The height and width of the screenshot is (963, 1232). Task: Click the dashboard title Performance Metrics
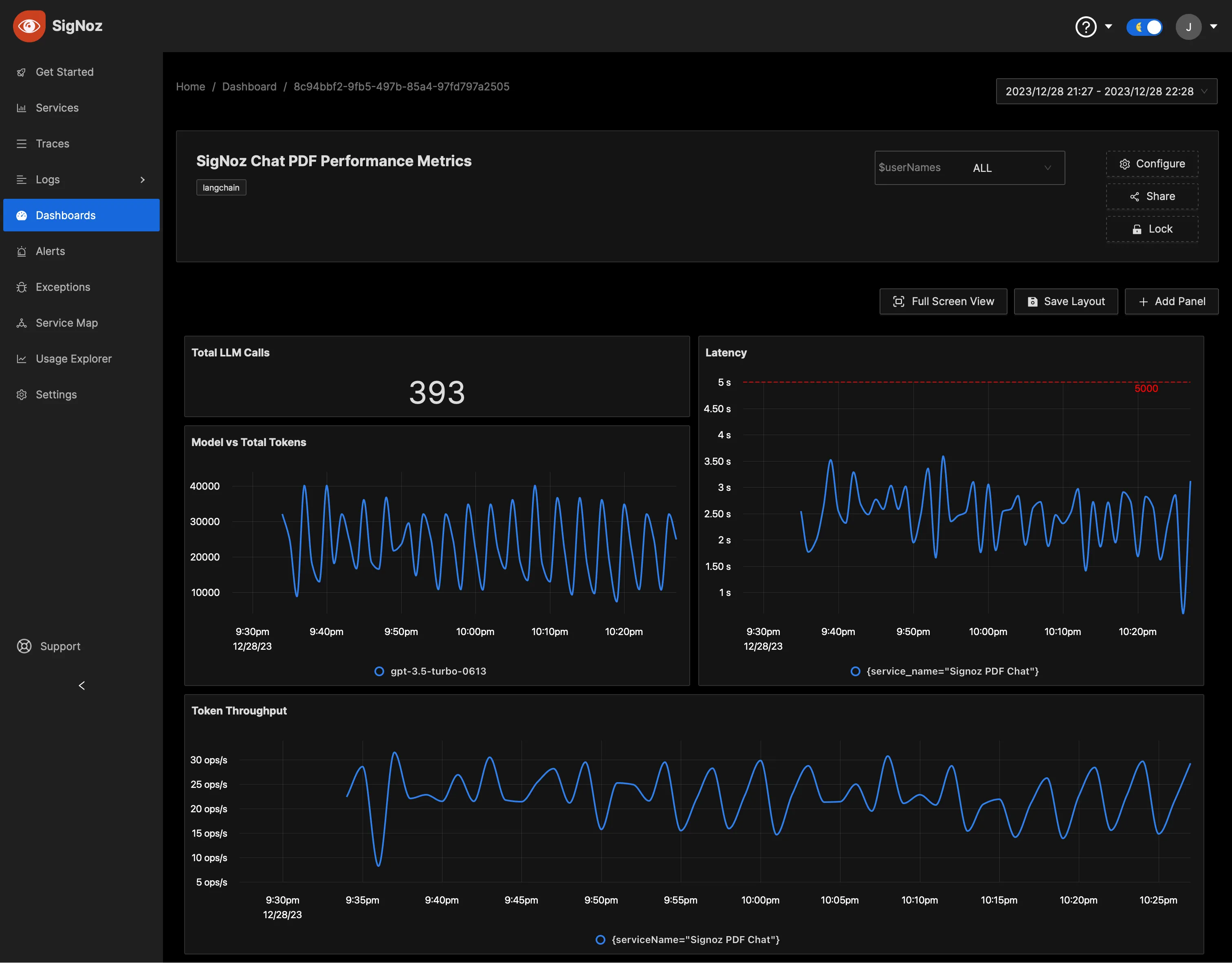click(x=334, y=161)
